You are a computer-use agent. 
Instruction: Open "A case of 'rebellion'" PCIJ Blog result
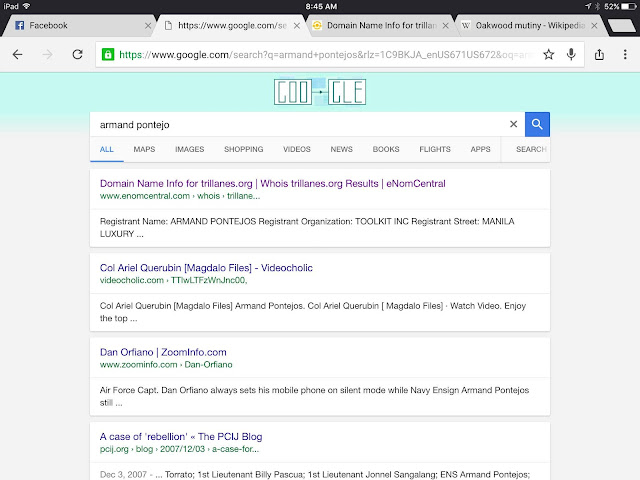coord(181,437)
